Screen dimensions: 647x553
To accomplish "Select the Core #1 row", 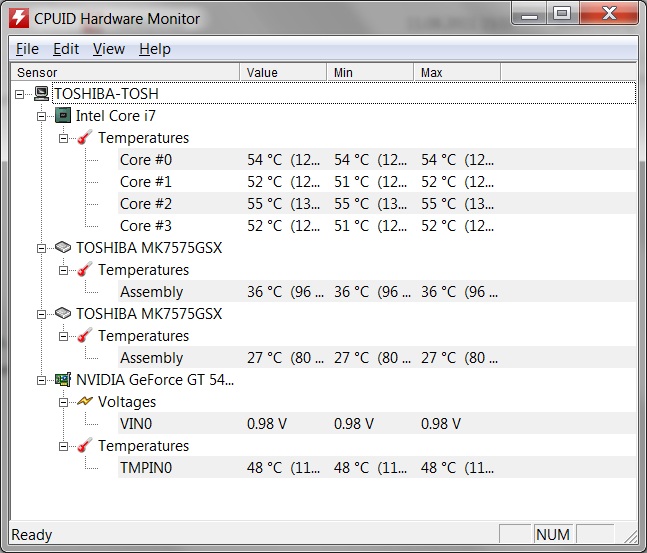I will tap(376, 182).
